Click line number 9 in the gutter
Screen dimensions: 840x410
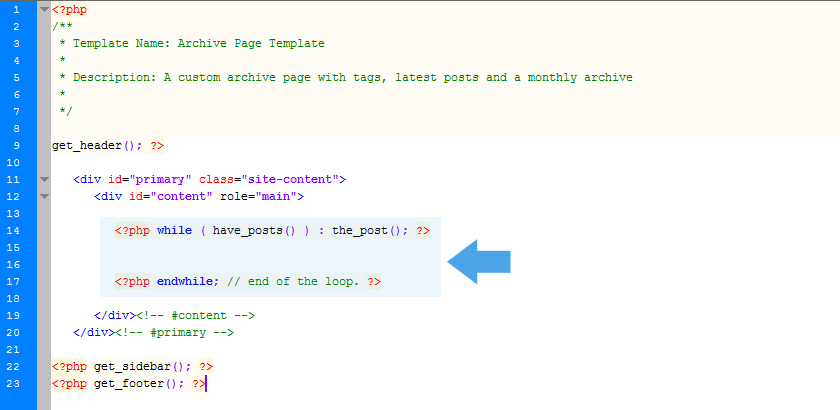16,145
